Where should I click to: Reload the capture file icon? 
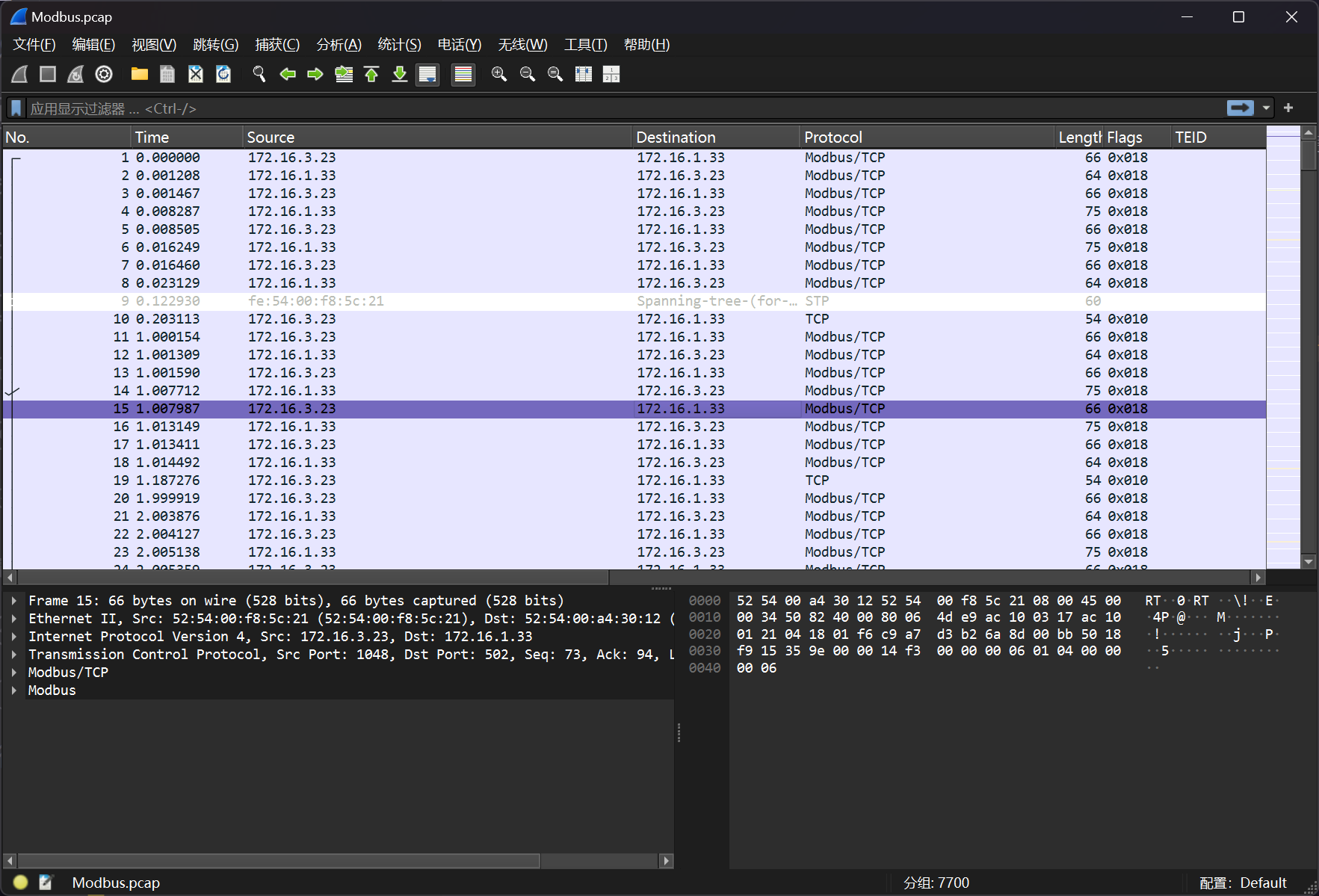[223, 74]
